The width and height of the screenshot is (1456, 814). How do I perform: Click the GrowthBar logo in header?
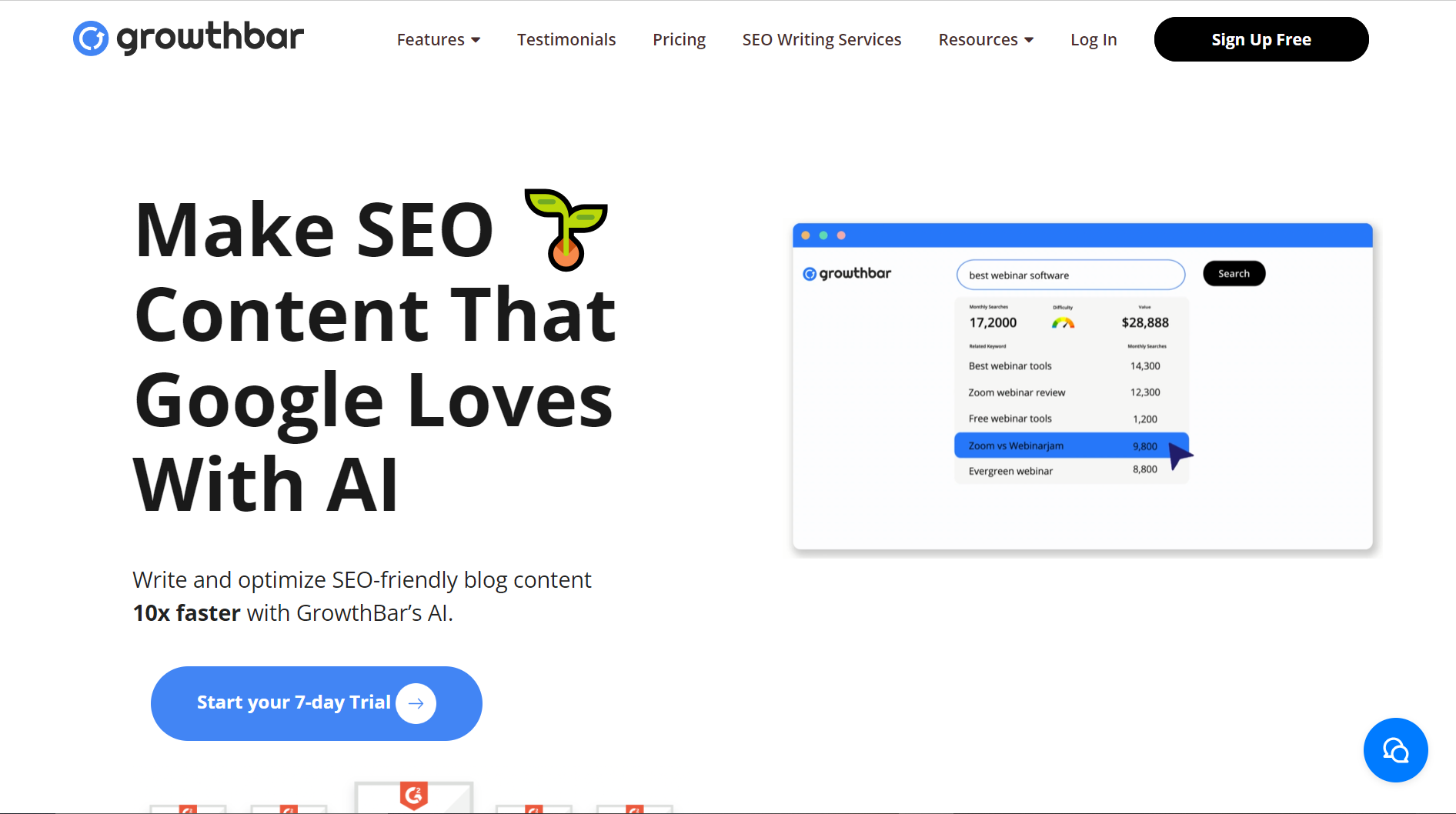(189, 38)
